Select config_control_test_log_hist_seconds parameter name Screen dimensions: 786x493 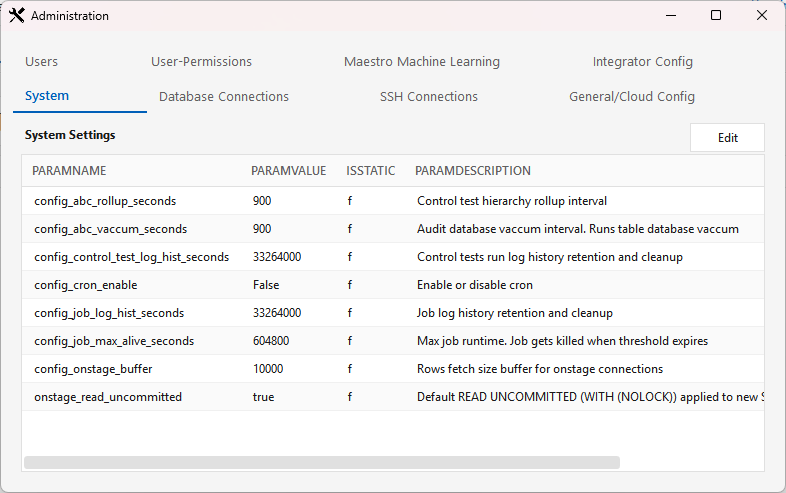pos(131,257)
